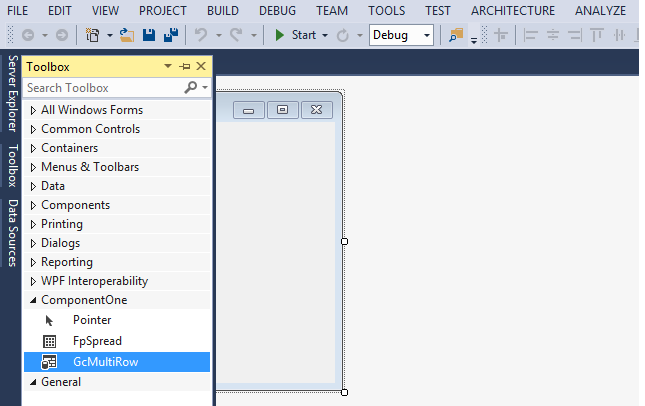Open the Debug configuration combo box
The height and width of the screenshot is (406, 645).
tap(401, 35)
